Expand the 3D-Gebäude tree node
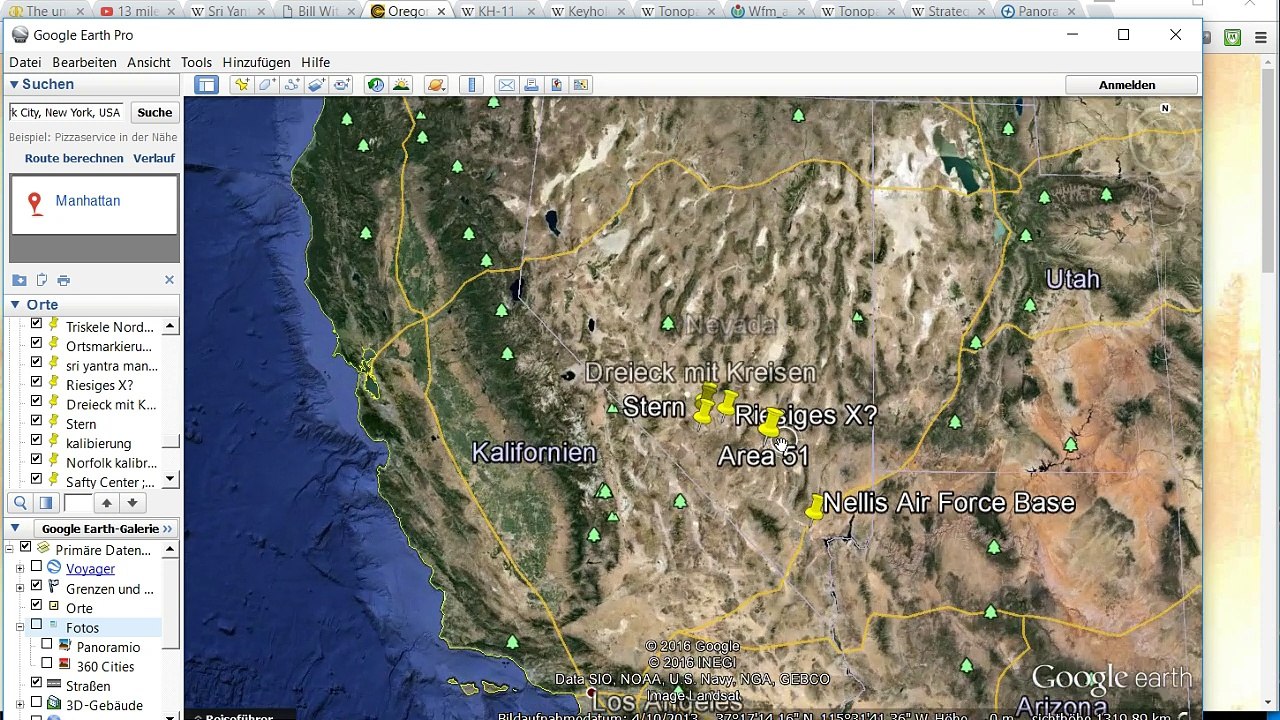Image resolution: width=1280 pixels, height=720 pixels. coord(20,705)
